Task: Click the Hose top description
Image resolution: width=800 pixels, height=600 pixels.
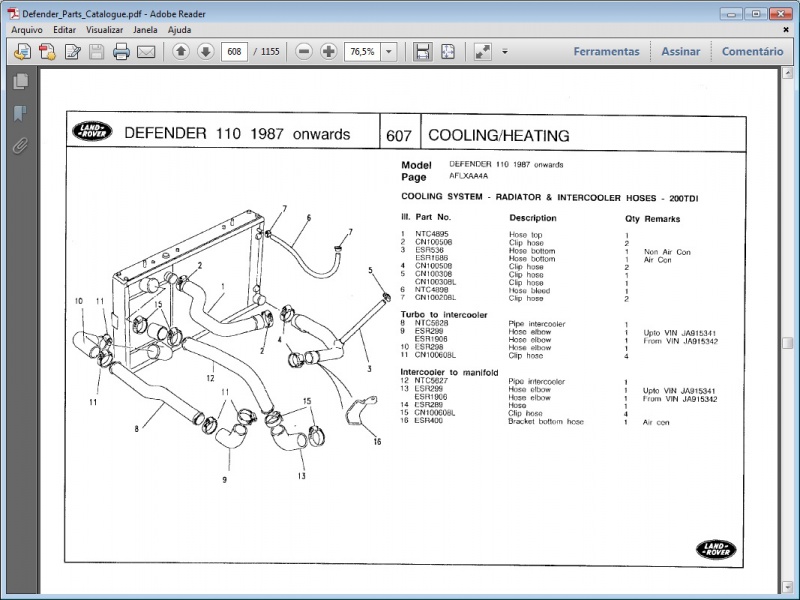Action: pyautogui.click(x=526, y=235)
